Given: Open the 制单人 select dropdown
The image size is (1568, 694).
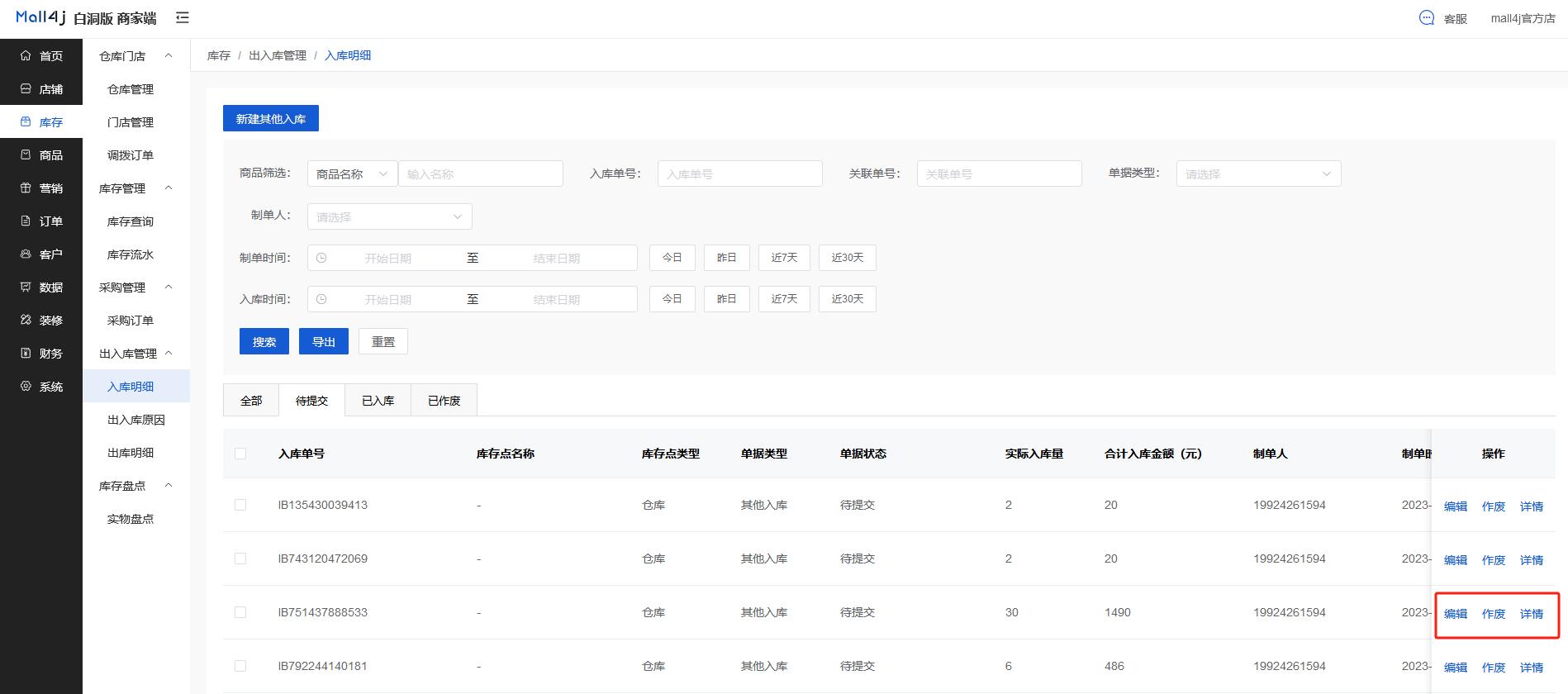Looking at the screenshot, I should 390,216.
